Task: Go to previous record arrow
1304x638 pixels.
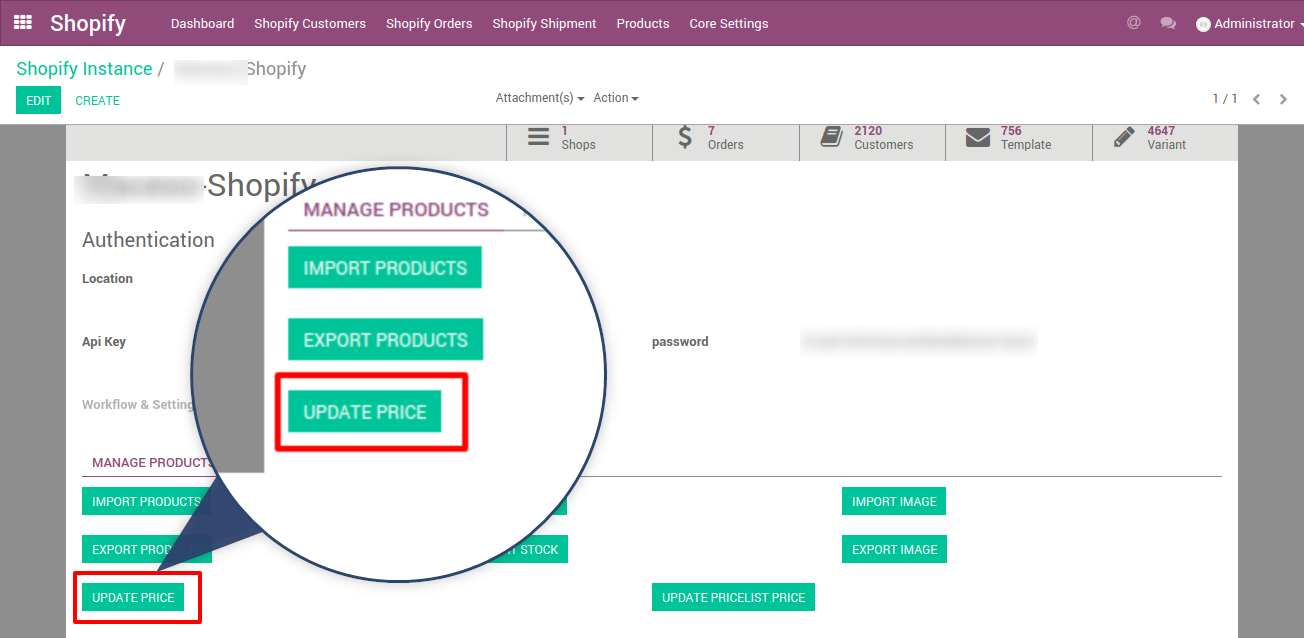Action: tap(1257, 99)
